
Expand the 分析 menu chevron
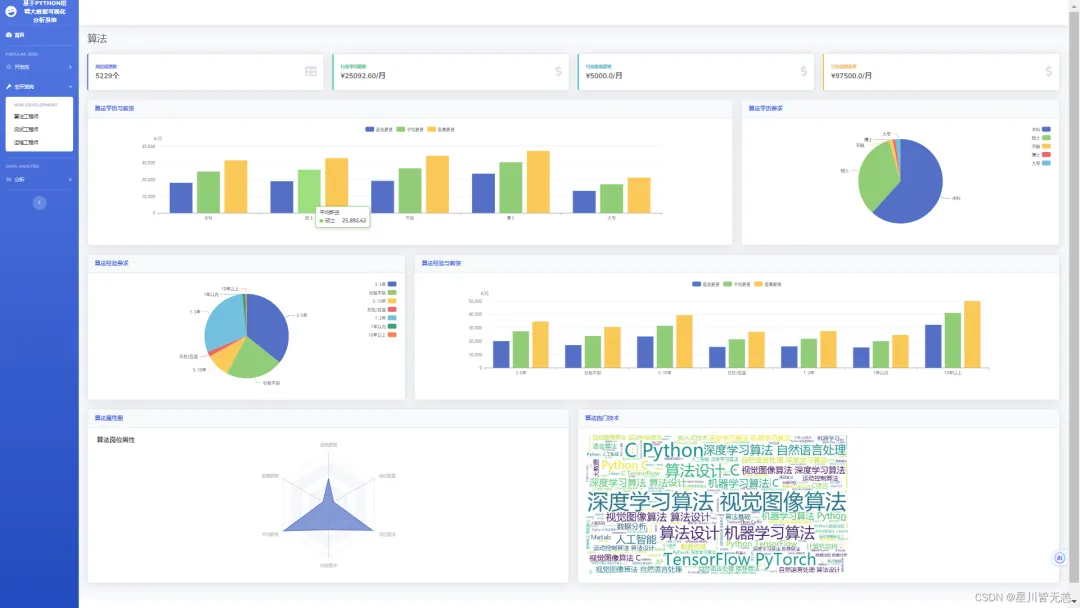[x=70, y=180]
